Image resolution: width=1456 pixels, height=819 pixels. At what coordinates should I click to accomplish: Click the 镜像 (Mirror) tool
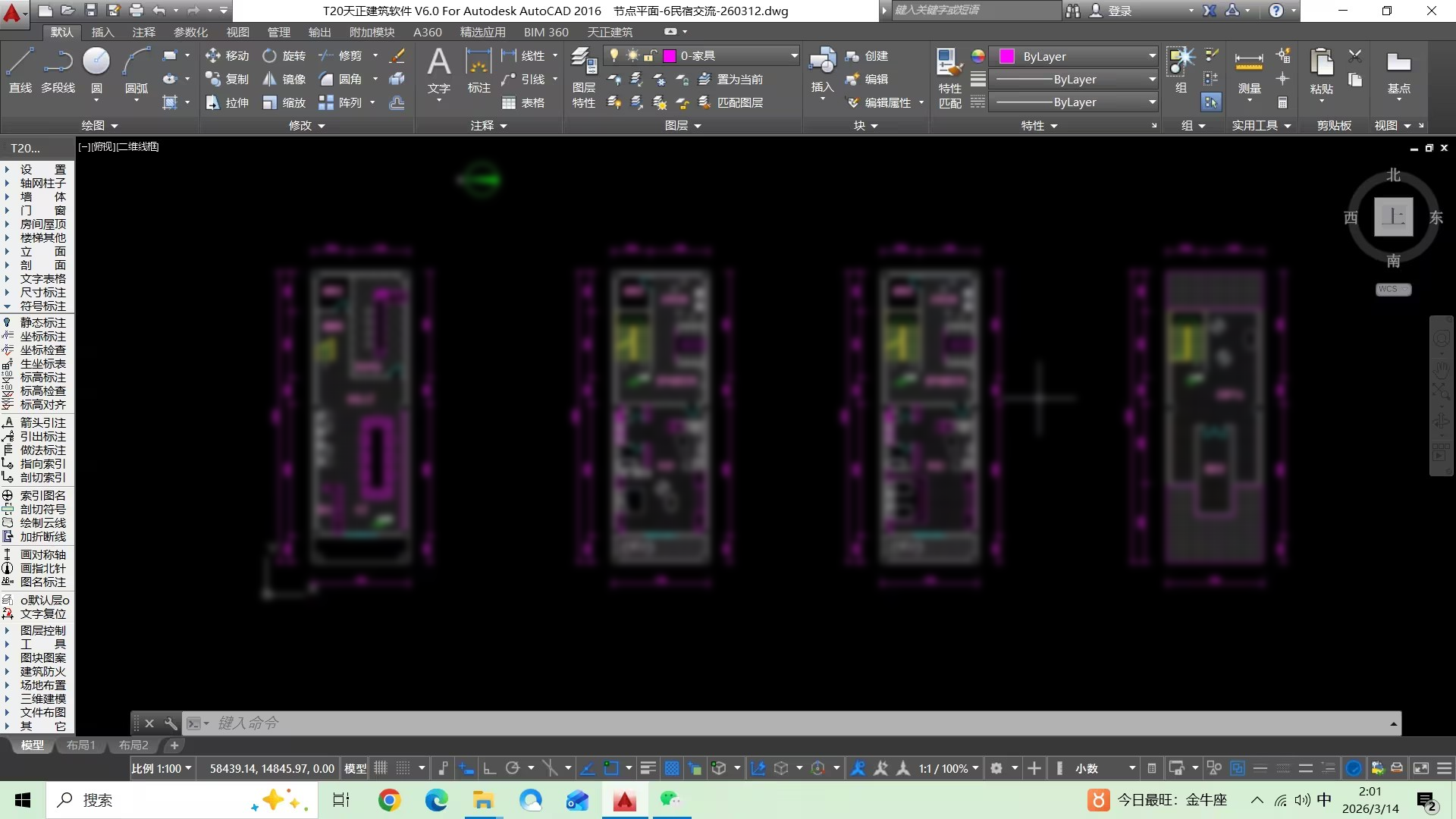point(284,79)
